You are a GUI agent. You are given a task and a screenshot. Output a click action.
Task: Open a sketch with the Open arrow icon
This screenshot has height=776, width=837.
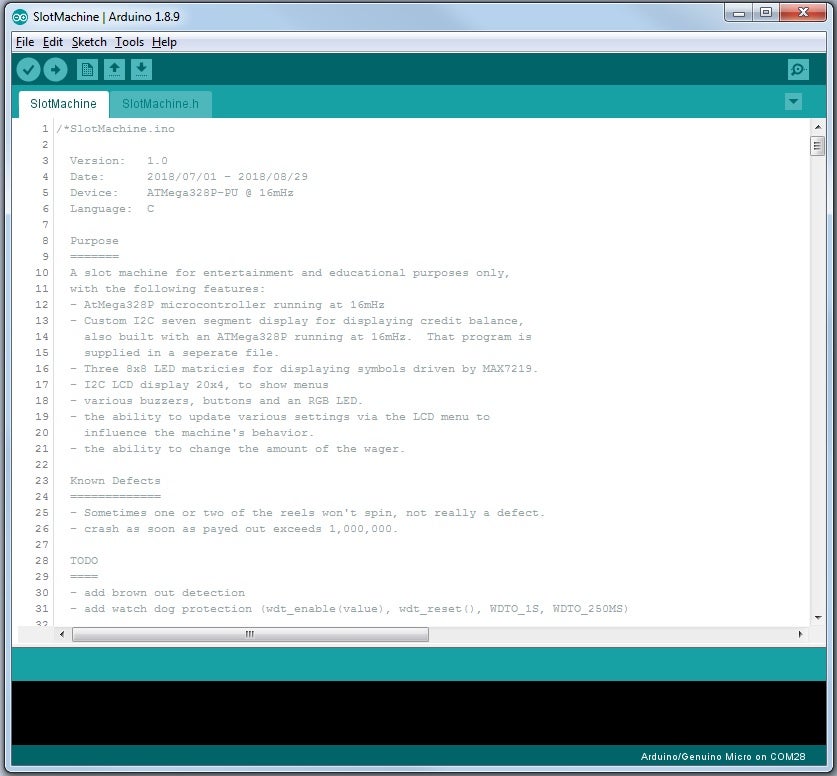(114, 69)
